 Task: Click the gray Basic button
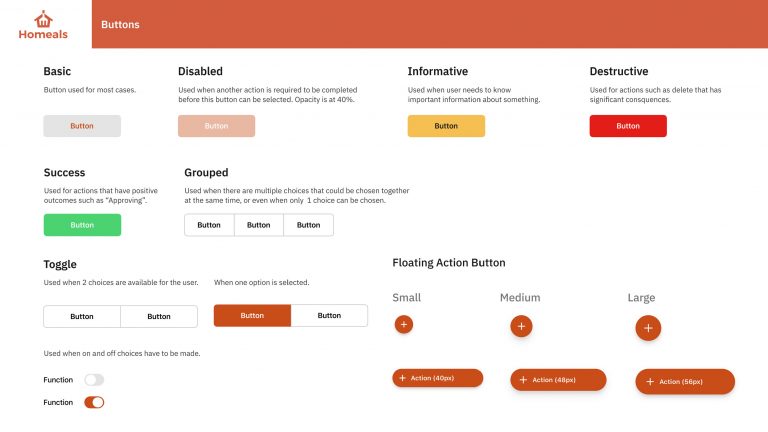pos(82,126)
